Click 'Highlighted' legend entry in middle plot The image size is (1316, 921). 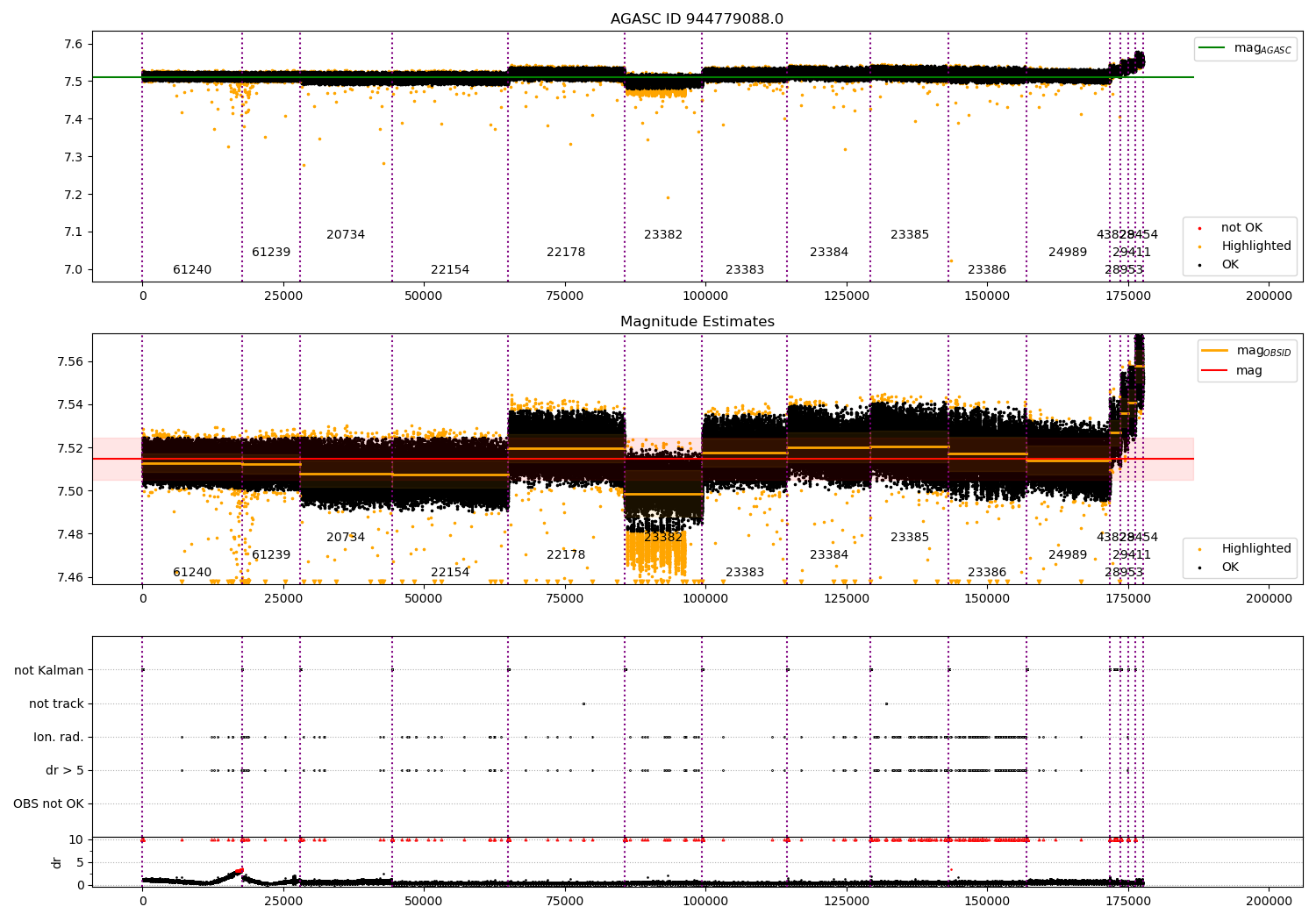(1245, 548)
